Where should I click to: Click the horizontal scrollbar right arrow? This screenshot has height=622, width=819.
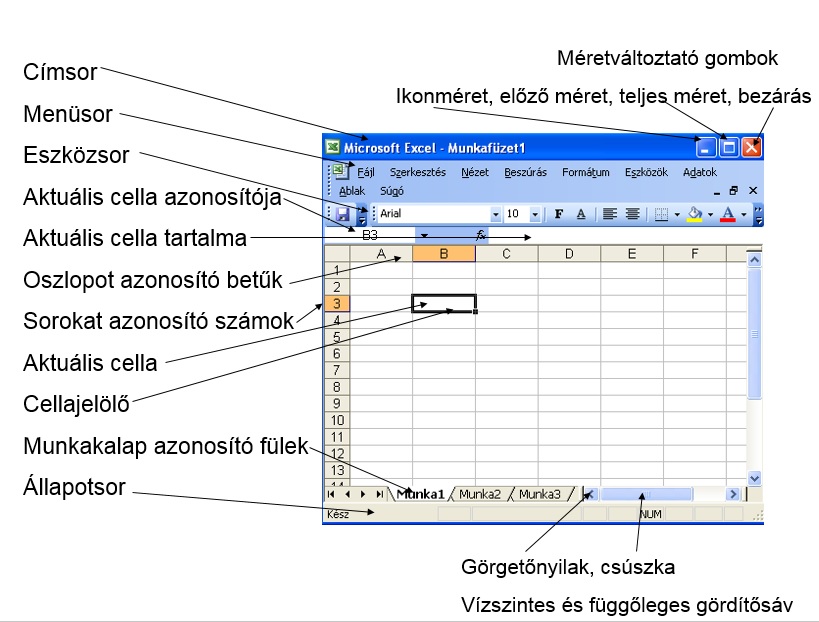(x=733, y=494)
